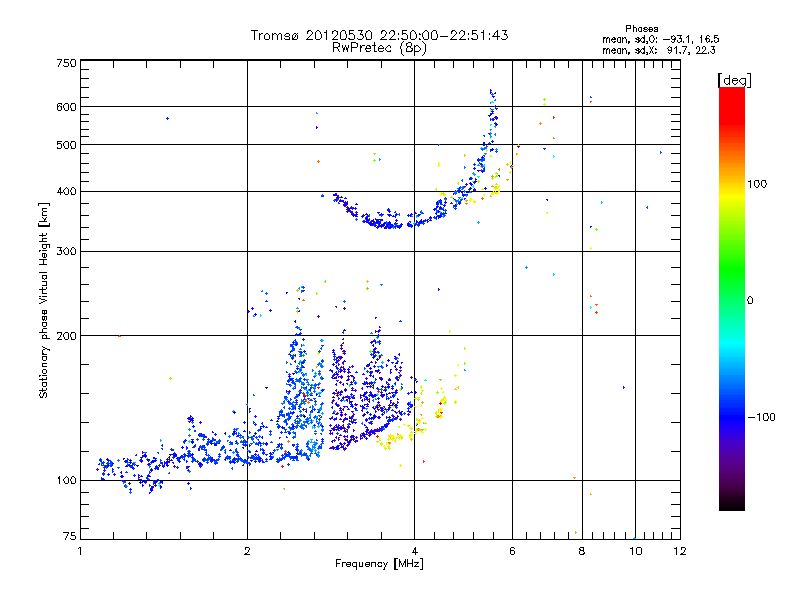Screen dimensions: 800x600
Task: Click y-axis tick label '200'
Action: pyautogui.click(x=66, y=336)
